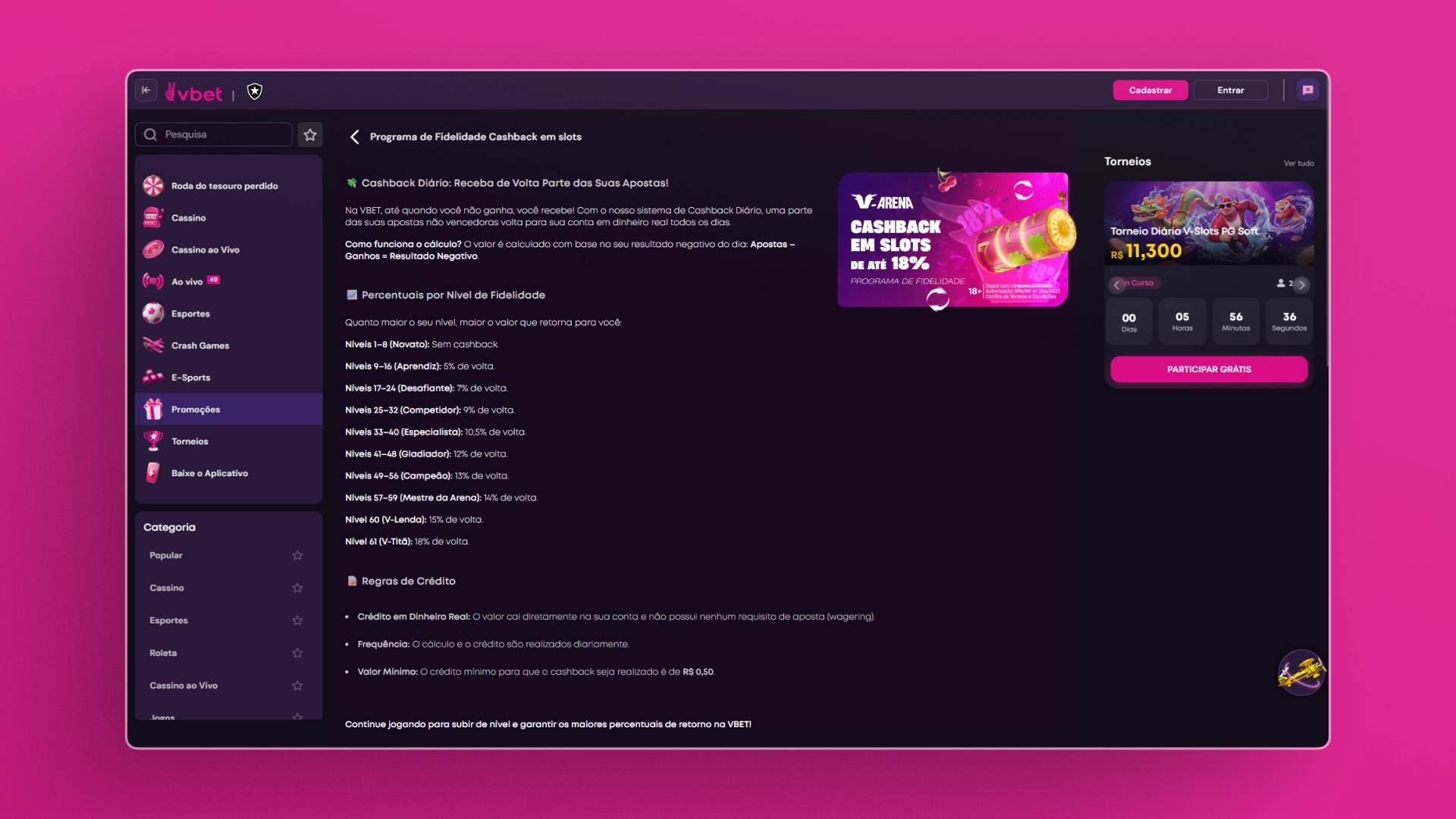1456x819 pixels.
Task: Select Cassino ao Vivo in Categoria list
Action: click(184, 686)
